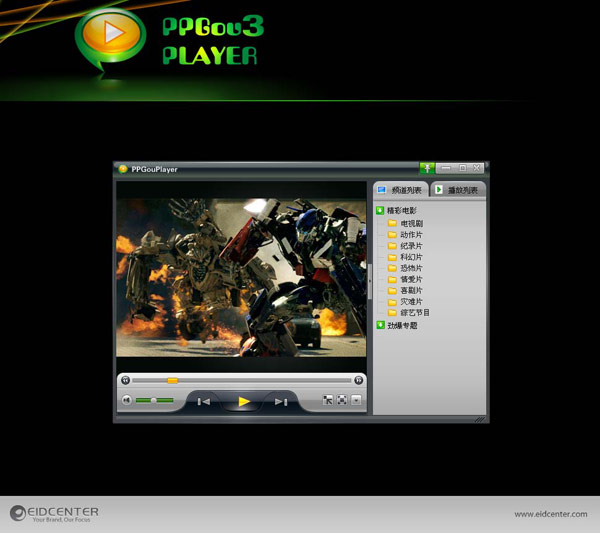Collapse the 精彩电影 tree node

[380, 210]
